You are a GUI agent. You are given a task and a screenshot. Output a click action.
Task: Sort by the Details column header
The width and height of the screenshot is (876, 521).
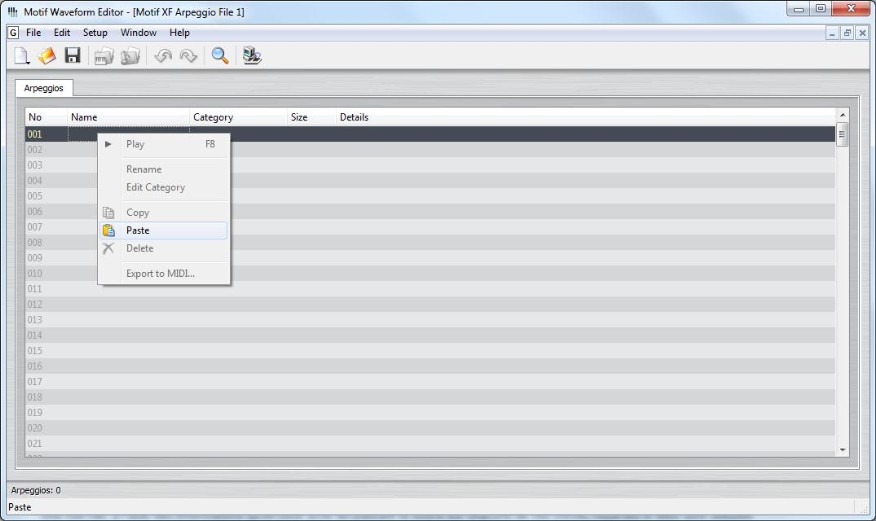(x=585, y=117)
